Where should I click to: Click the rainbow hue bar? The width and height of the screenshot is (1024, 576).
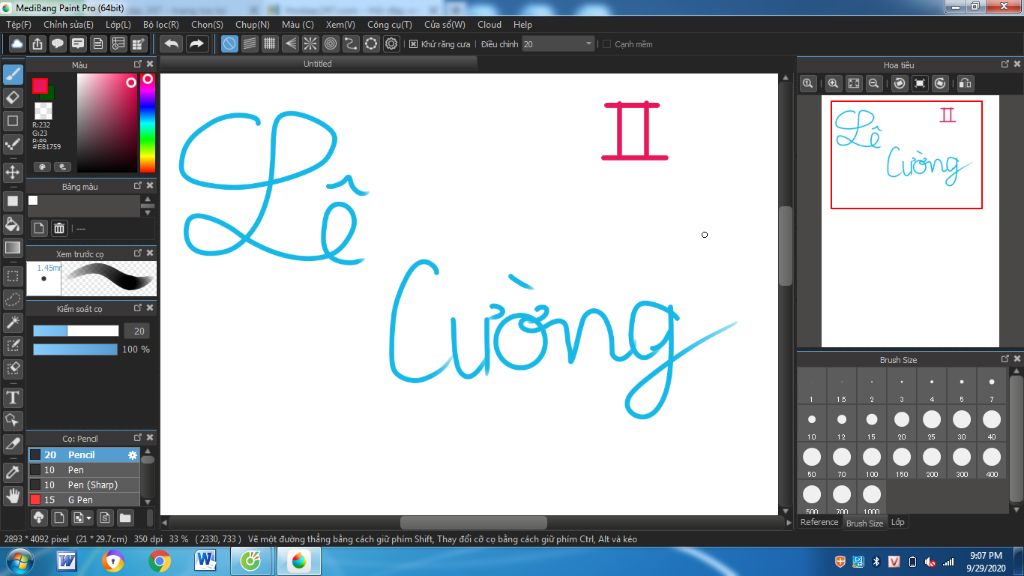point(148,123)
